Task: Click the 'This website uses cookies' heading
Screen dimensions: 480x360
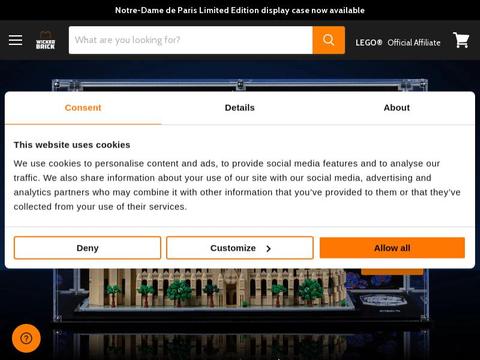Action: (72, 145)
